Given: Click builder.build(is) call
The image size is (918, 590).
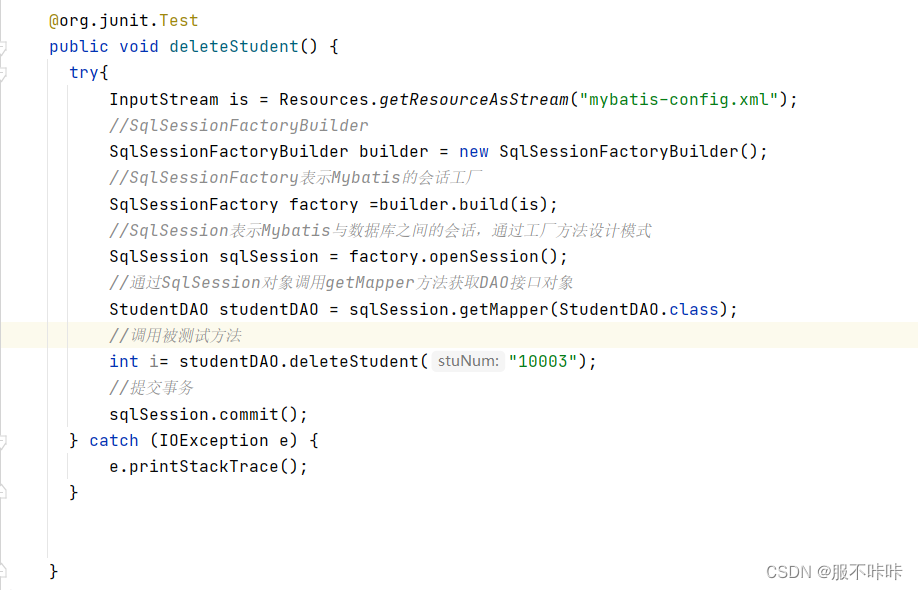Looking at the screenshot, I should pos(463,204).
